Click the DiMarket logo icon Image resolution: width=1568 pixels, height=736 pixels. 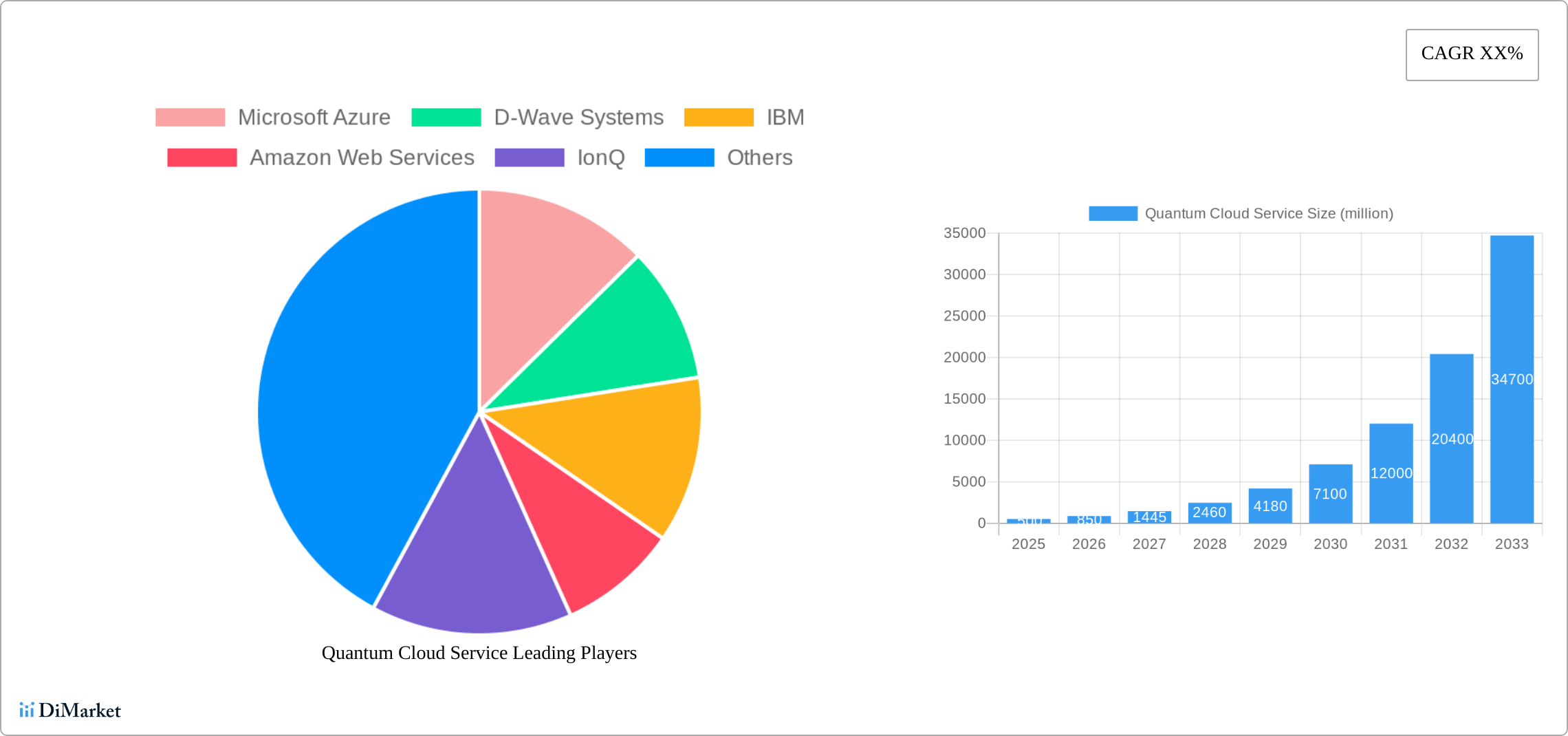coord(27,710)
